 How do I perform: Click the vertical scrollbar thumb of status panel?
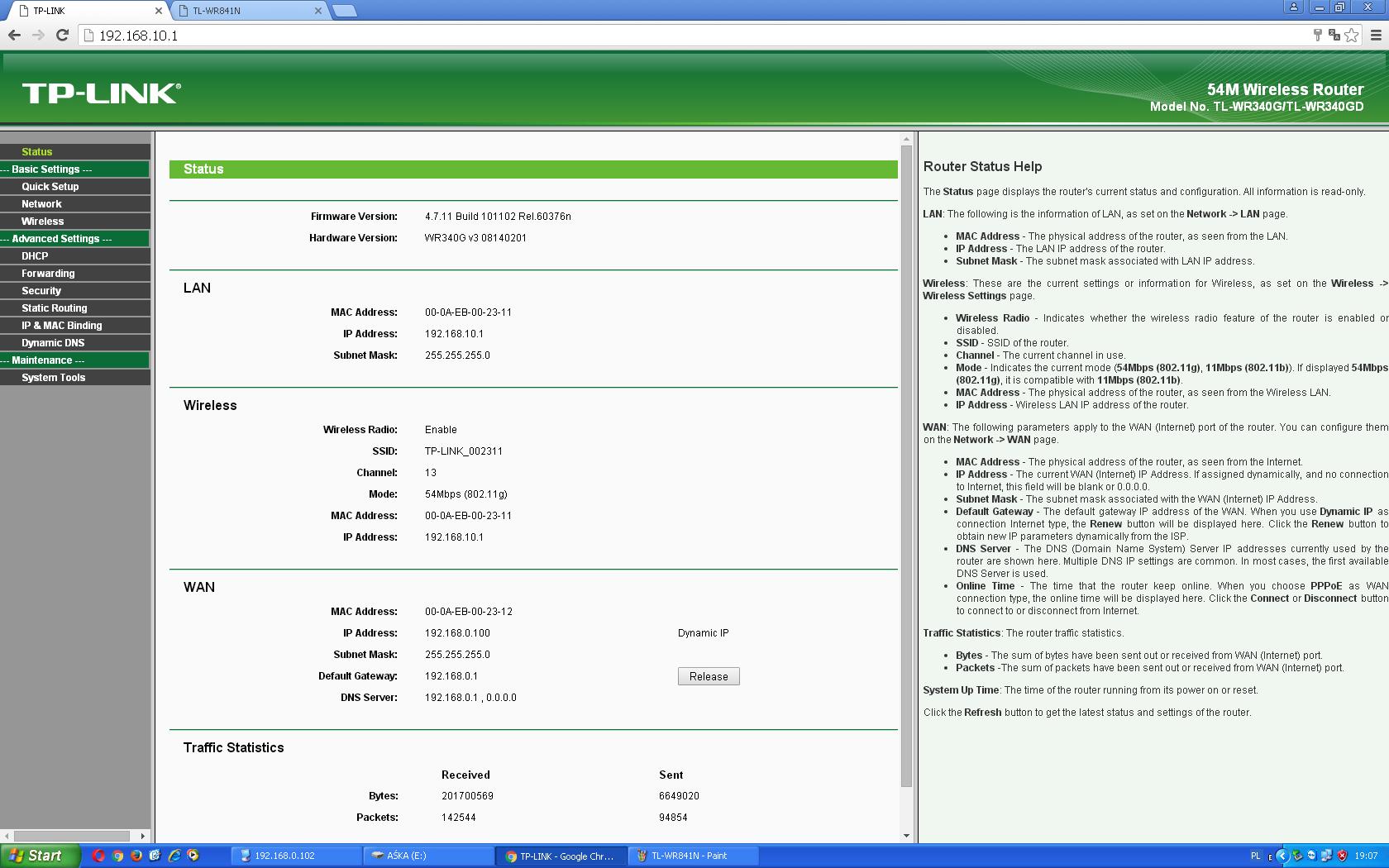coord(906,466)
